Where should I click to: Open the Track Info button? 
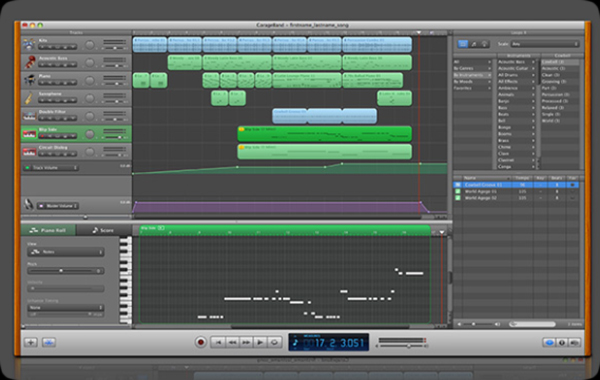(x=562, y=342)
